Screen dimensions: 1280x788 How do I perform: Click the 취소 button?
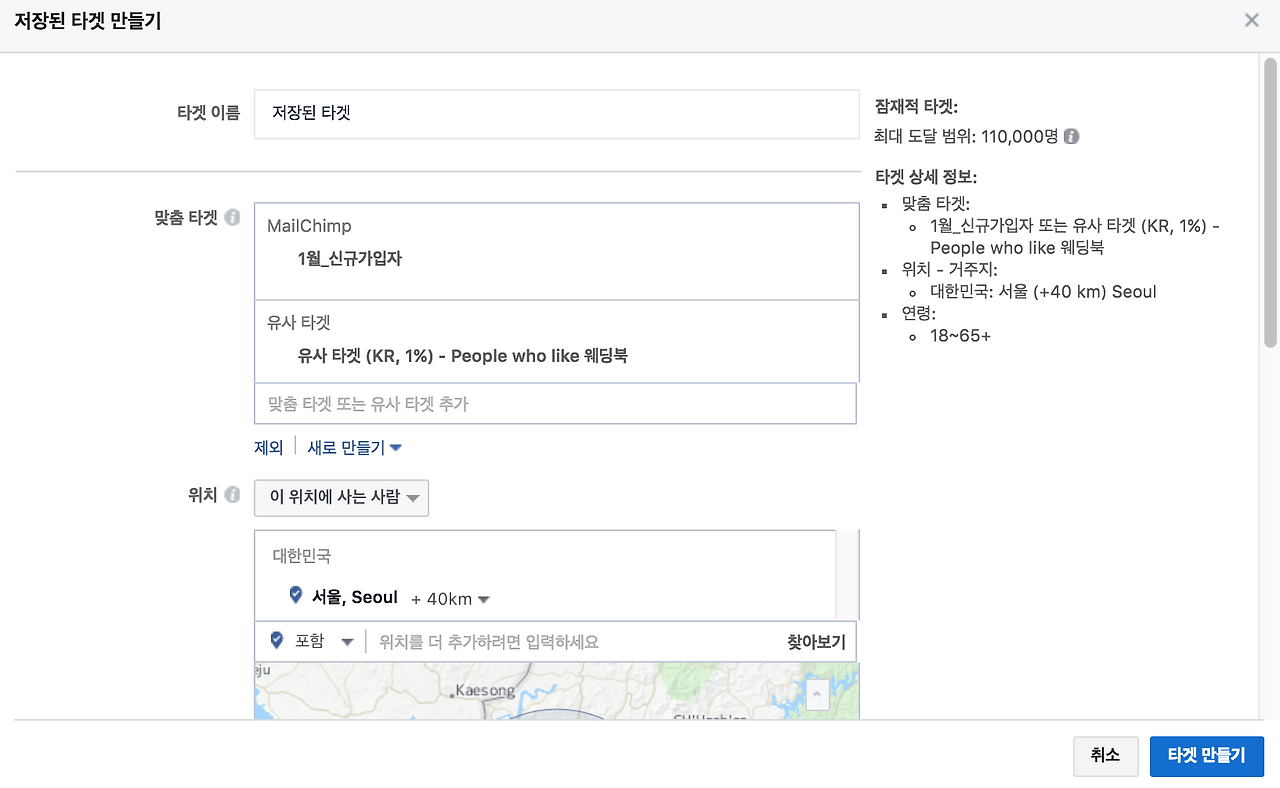(1105, 756)
